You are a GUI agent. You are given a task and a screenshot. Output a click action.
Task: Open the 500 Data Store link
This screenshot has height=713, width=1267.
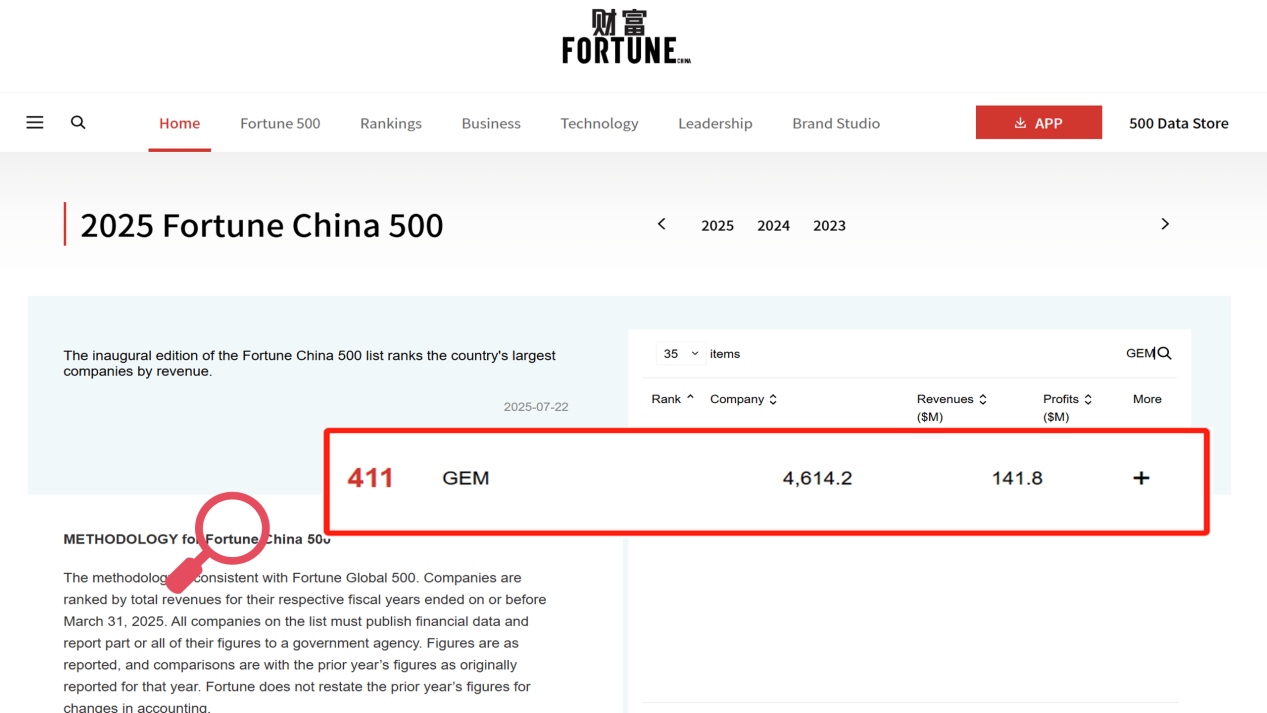pos(1179,123)
